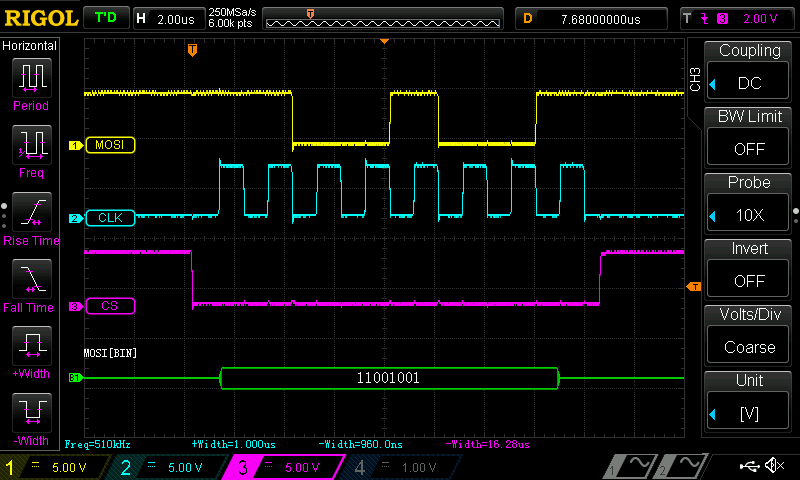Click the source 1 waveform generator icon
The image size is (800, 480).
pyautogui.click(x=630, y=465)
